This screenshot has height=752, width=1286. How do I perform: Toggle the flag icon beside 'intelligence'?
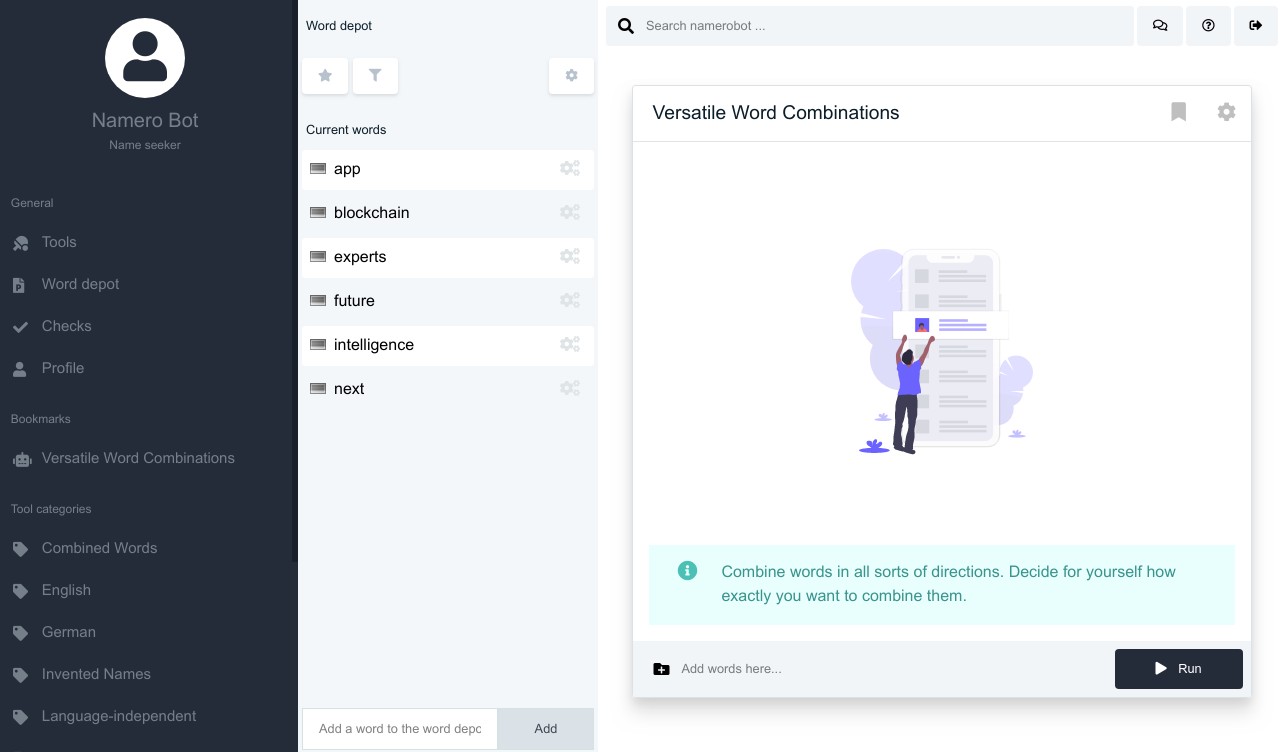[318, 345]
